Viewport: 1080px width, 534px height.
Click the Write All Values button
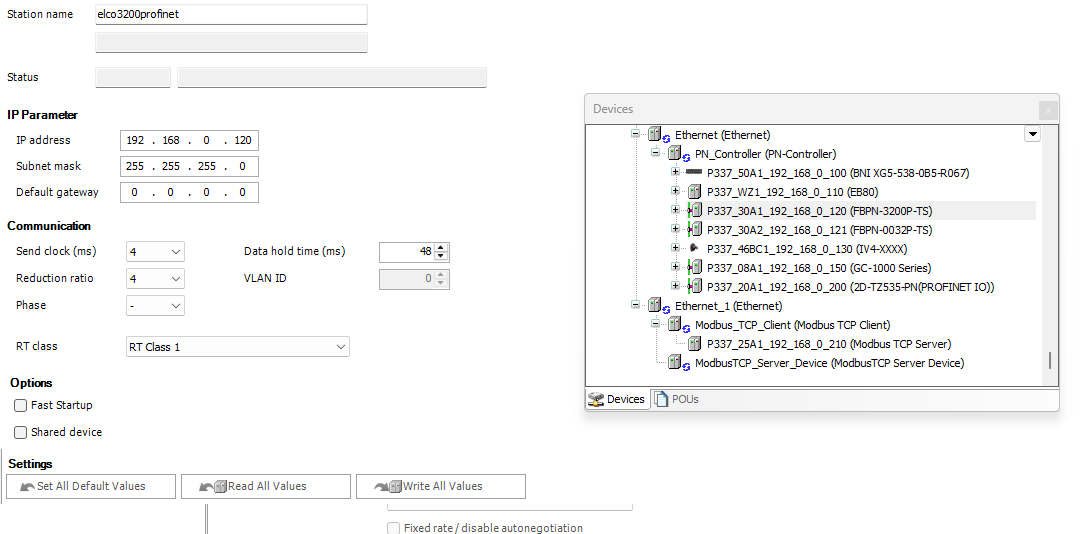(440, 487)
